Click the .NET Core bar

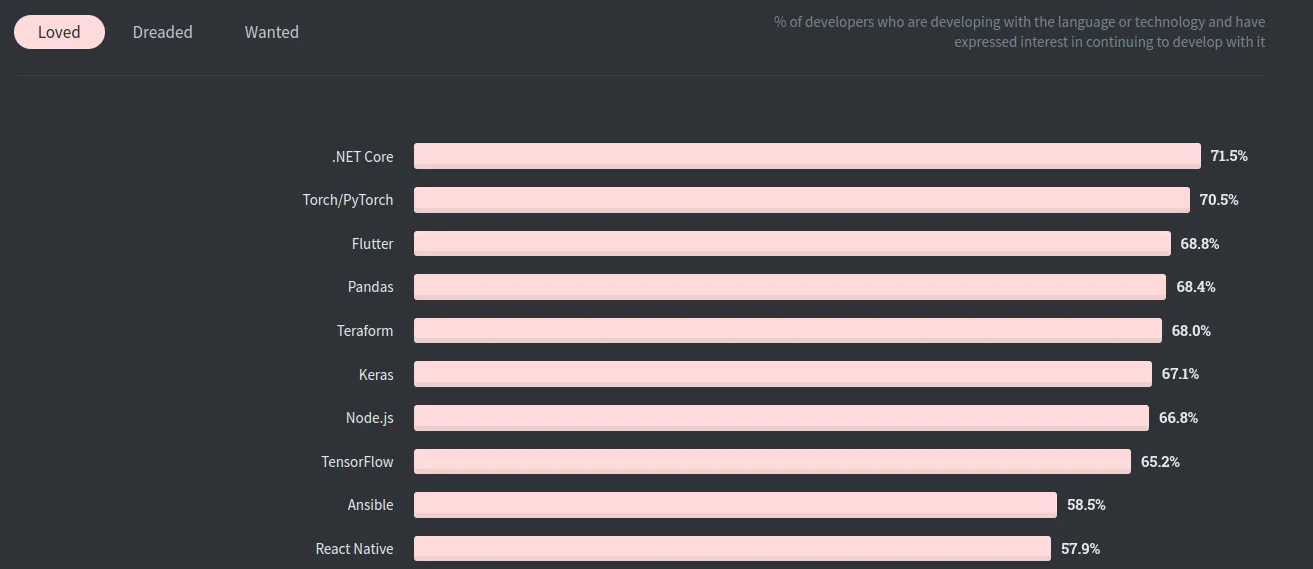point(807,156)
